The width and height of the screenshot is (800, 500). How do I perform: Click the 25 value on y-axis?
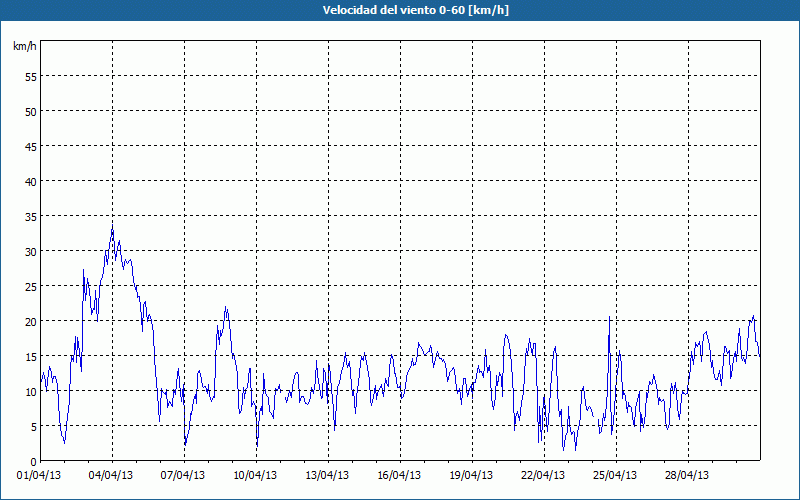[31, 286]
